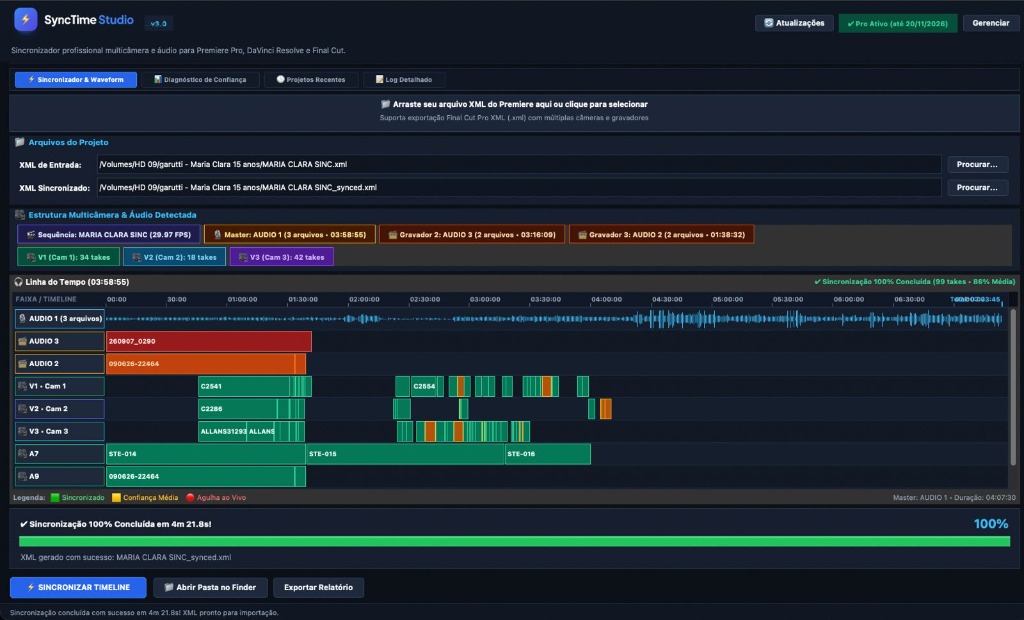Select the STE-015 clip on A7
The image size is (1024, 620).
pyautogui.click(x=406, y=454)
